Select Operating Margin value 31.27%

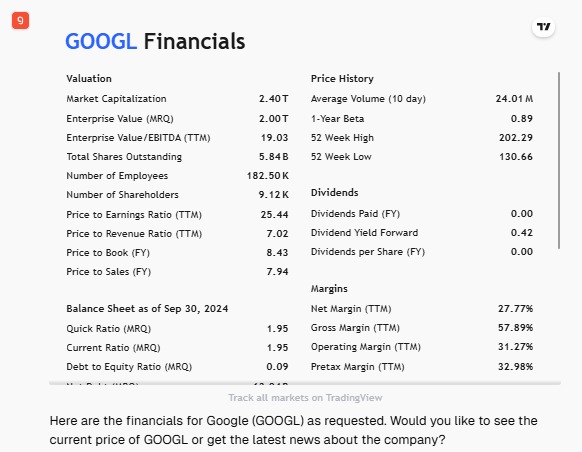coord(516,347)
